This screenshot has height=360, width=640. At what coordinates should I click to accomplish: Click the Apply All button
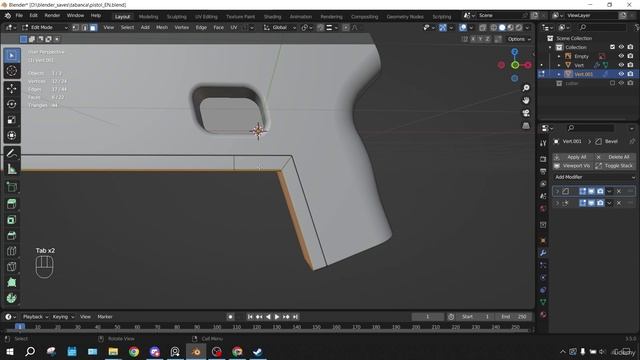coord(572,157)
